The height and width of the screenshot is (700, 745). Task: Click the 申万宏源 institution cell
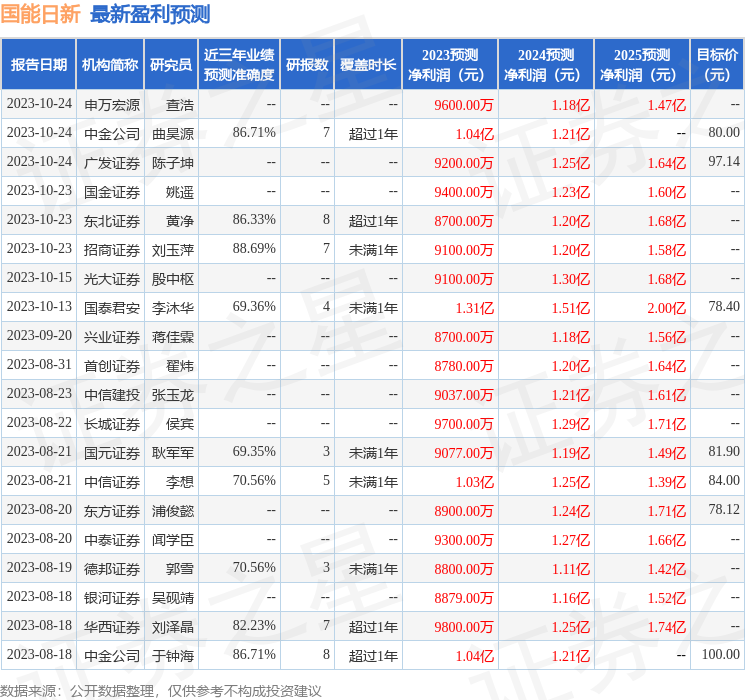tap(112, 105)
